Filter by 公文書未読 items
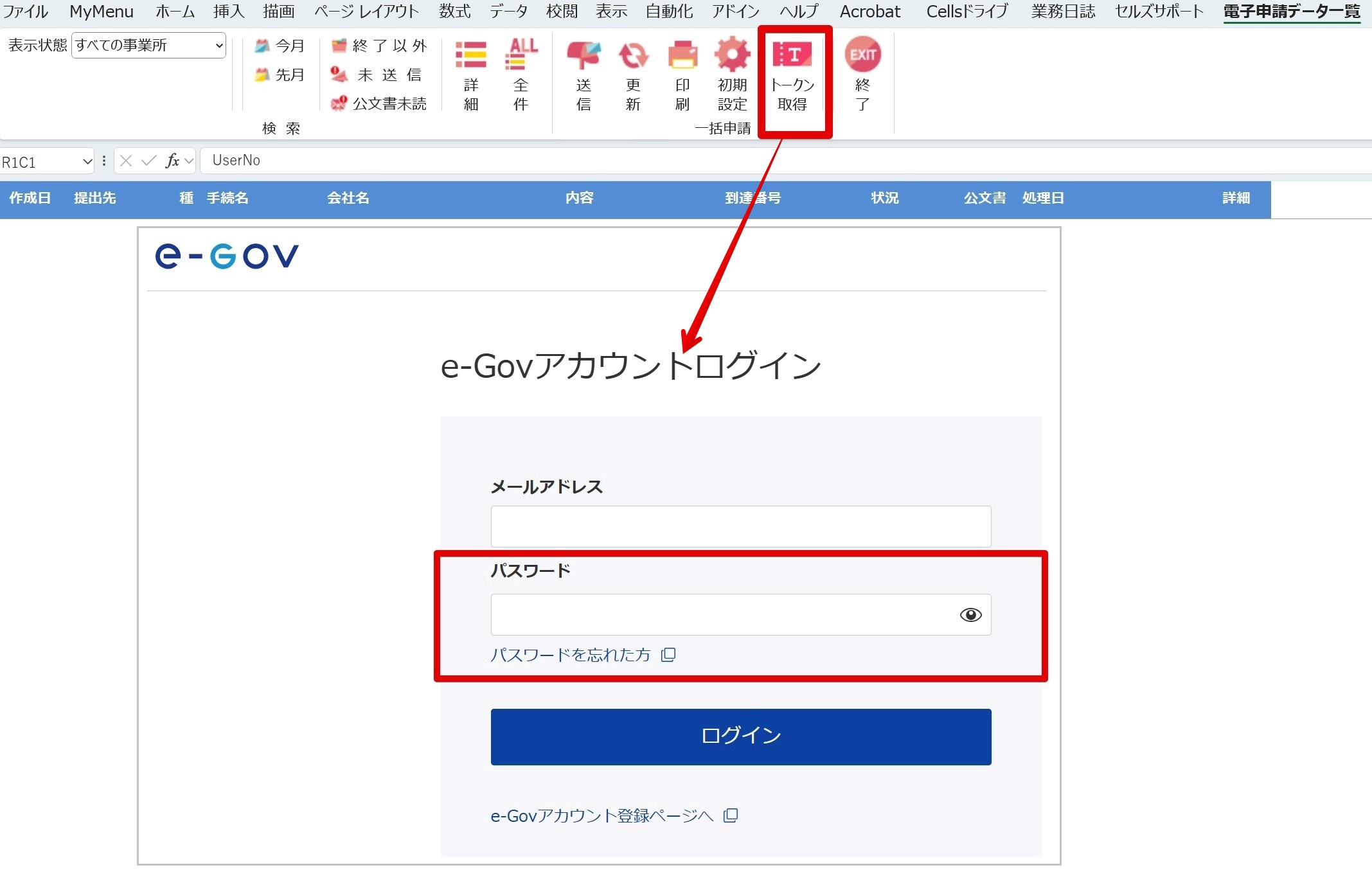Viewport: 1372px width, 872px height. point(379,104)
